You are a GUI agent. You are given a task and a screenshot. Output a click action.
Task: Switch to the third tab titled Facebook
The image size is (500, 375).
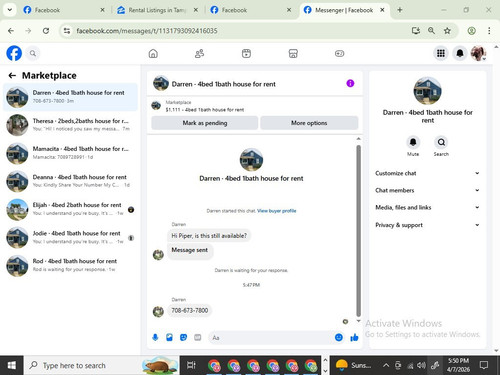coord(250,10)
